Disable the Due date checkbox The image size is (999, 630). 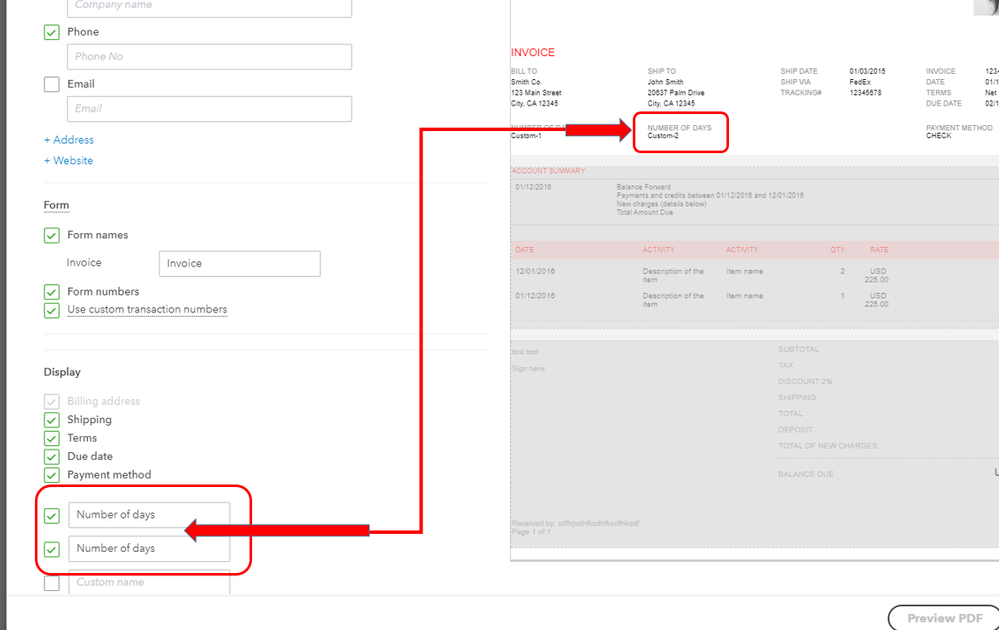(51, 456)
